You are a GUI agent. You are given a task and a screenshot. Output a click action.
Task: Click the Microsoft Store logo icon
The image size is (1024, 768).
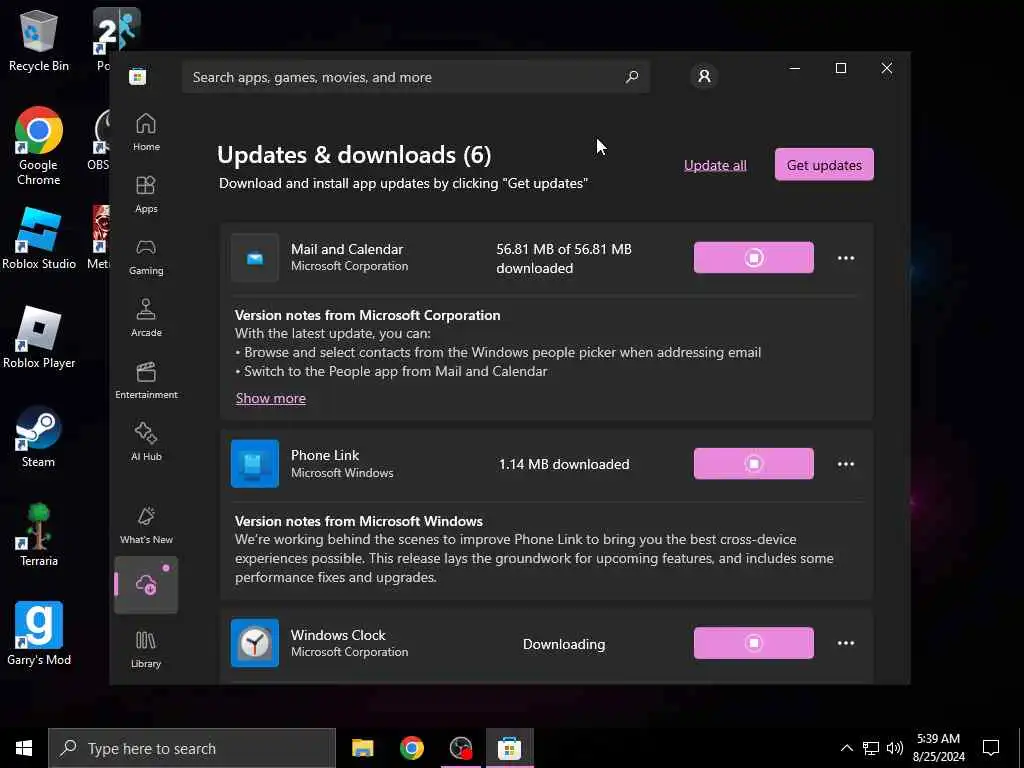(137, 76)
